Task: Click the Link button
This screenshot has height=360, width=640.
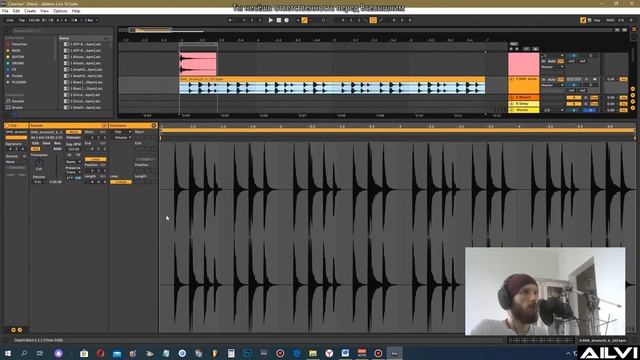Action: (10, 20)
